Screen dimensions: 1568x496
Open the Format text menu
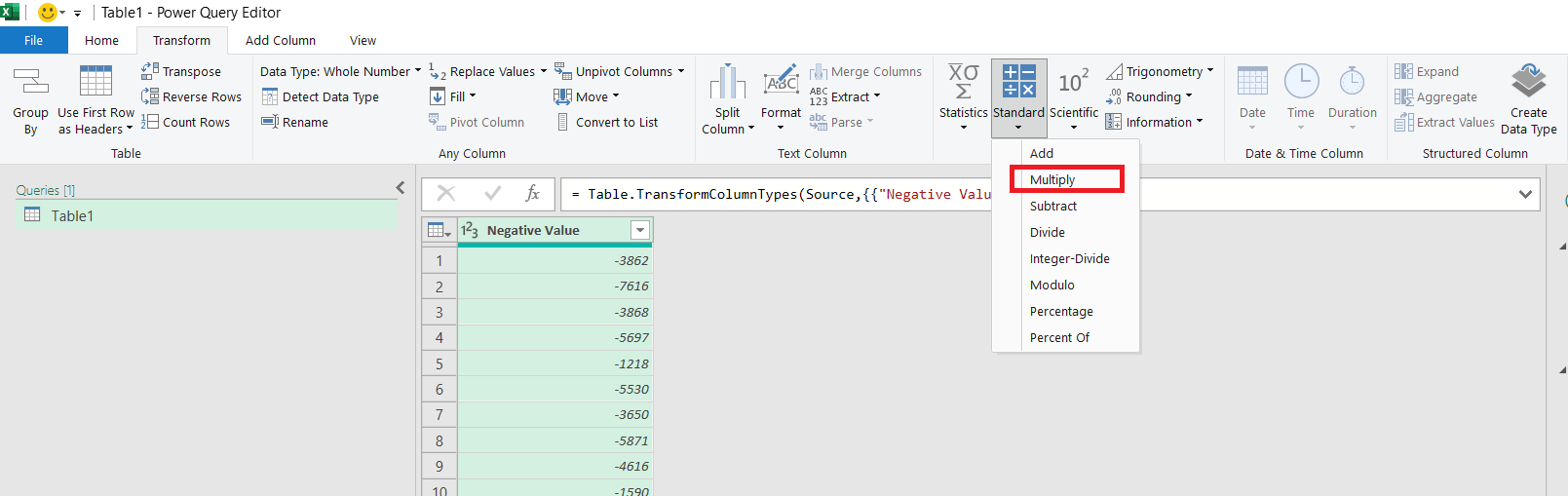point(781,99)
